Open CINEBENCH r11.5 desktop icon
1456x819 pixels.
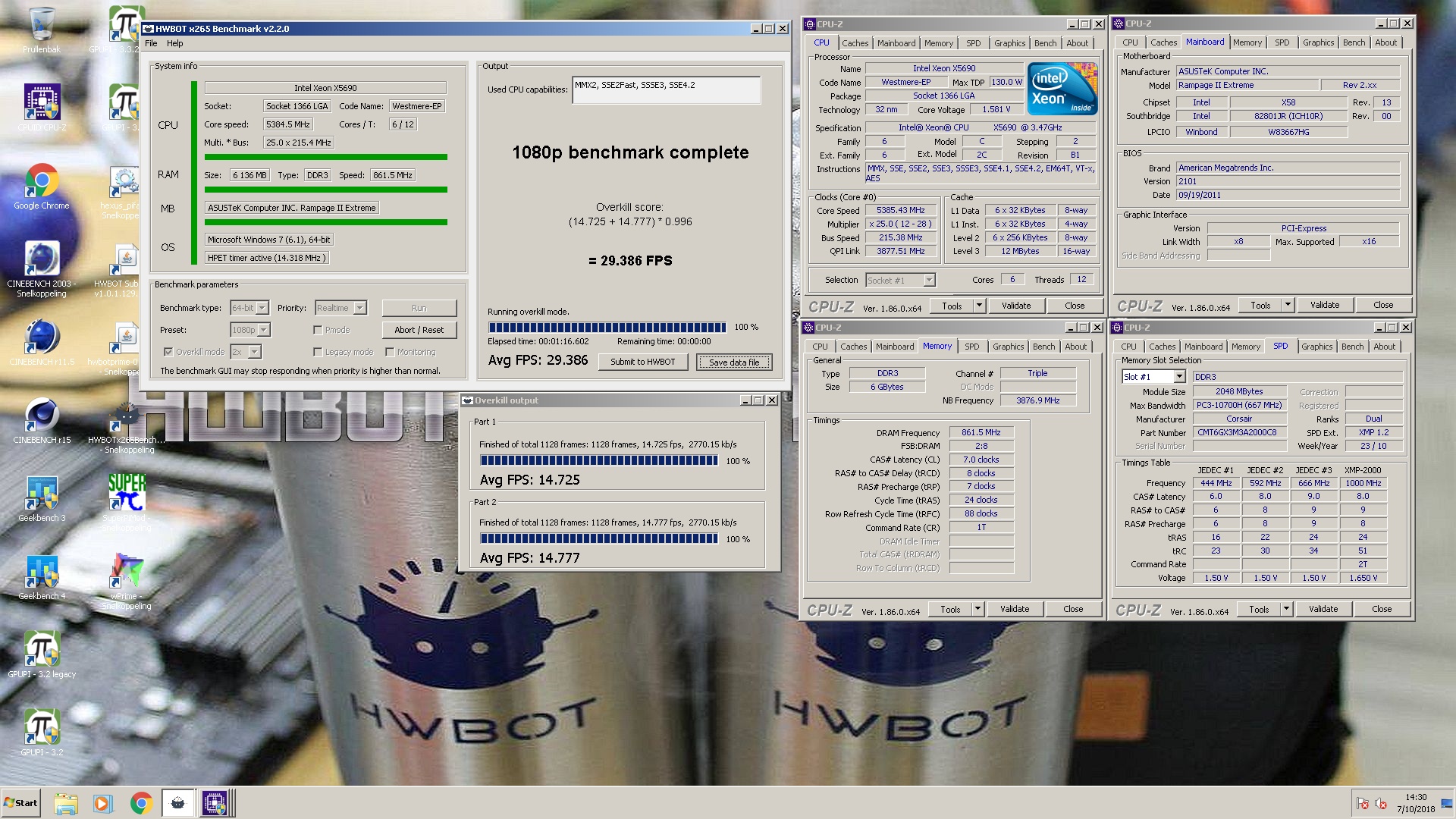[x=42, y=343]
